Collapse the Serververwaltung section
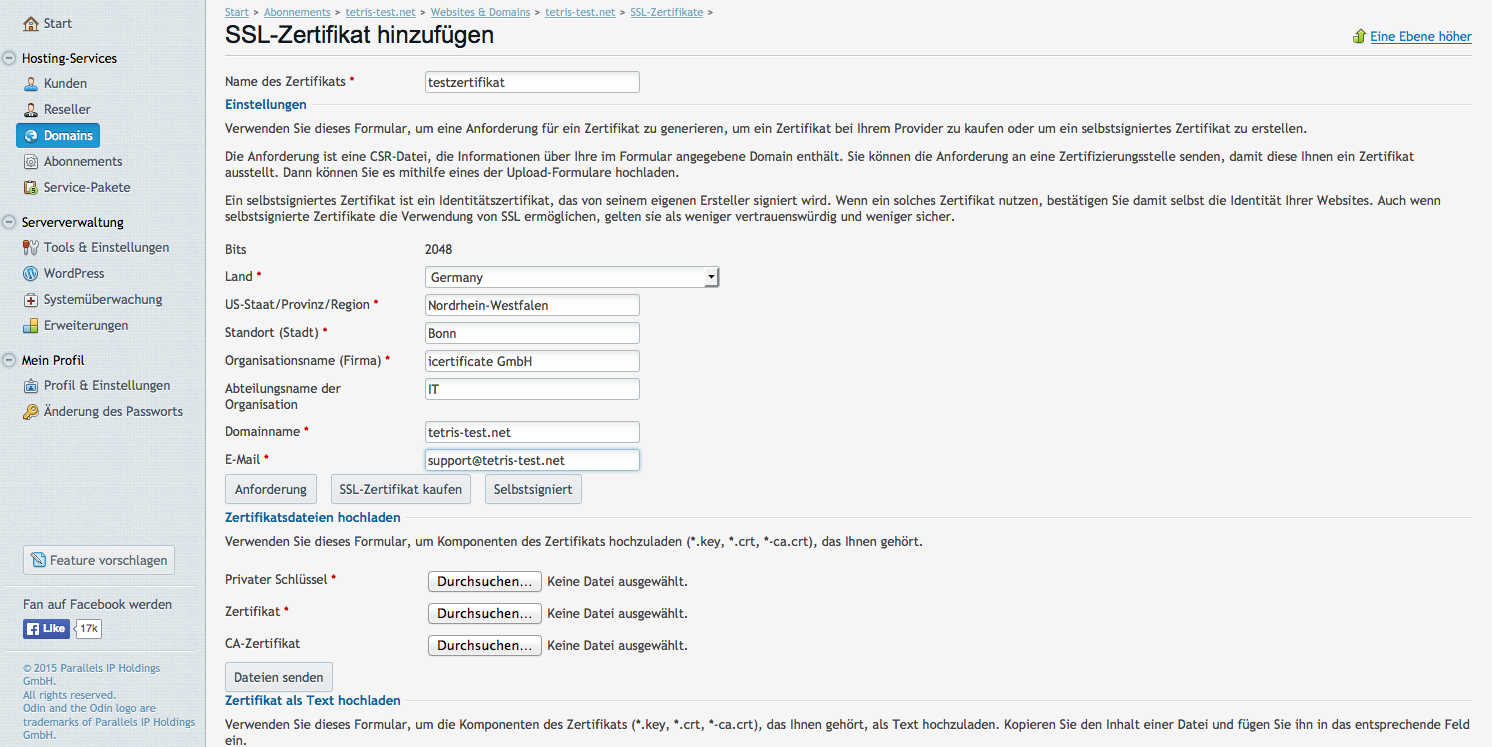Screen dimensions: 1492x747 pyautogui.click(x=9, y=223)
